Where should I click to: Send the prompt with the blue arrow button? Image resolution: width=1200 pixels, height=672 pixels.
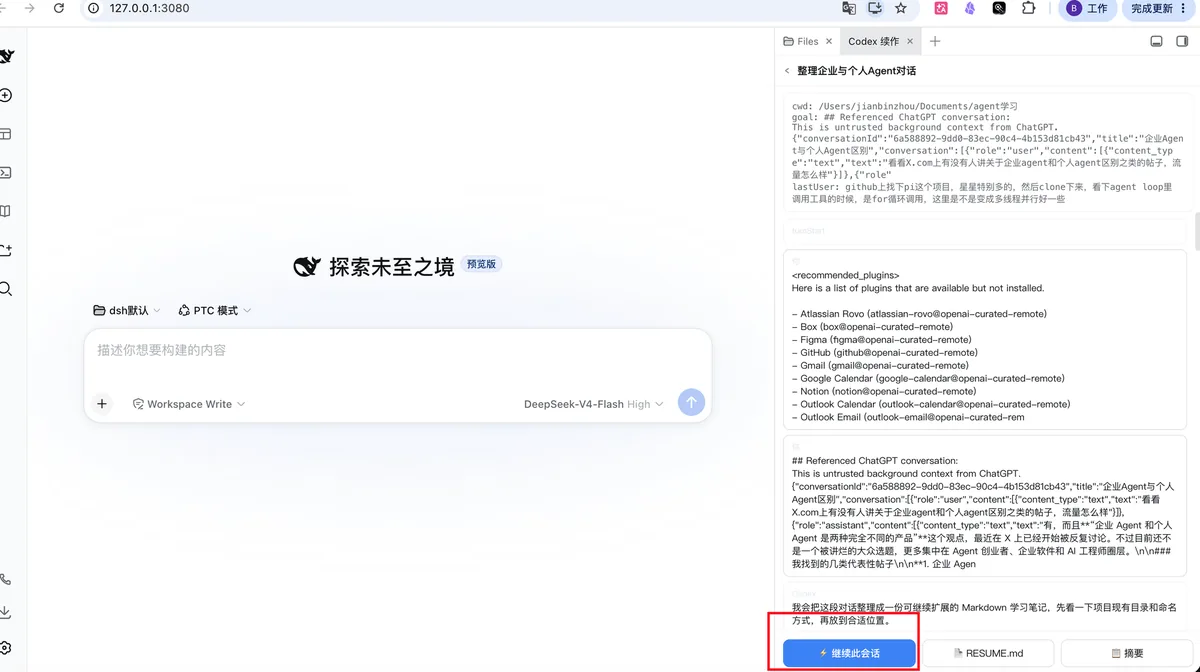[691, 403]
